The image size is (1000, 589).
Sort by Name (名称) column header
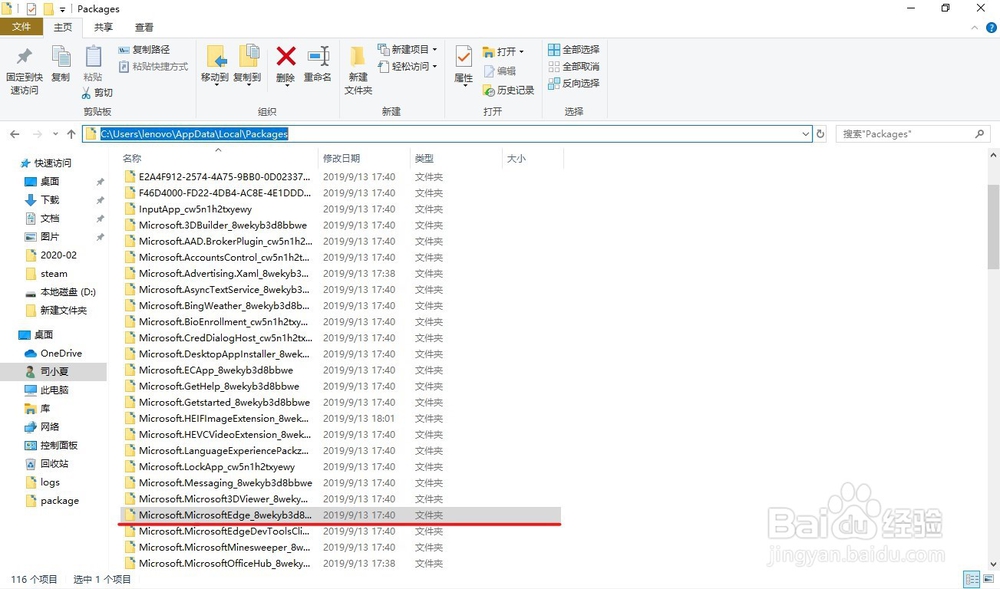pyautogui.click(x=218, y=158)
